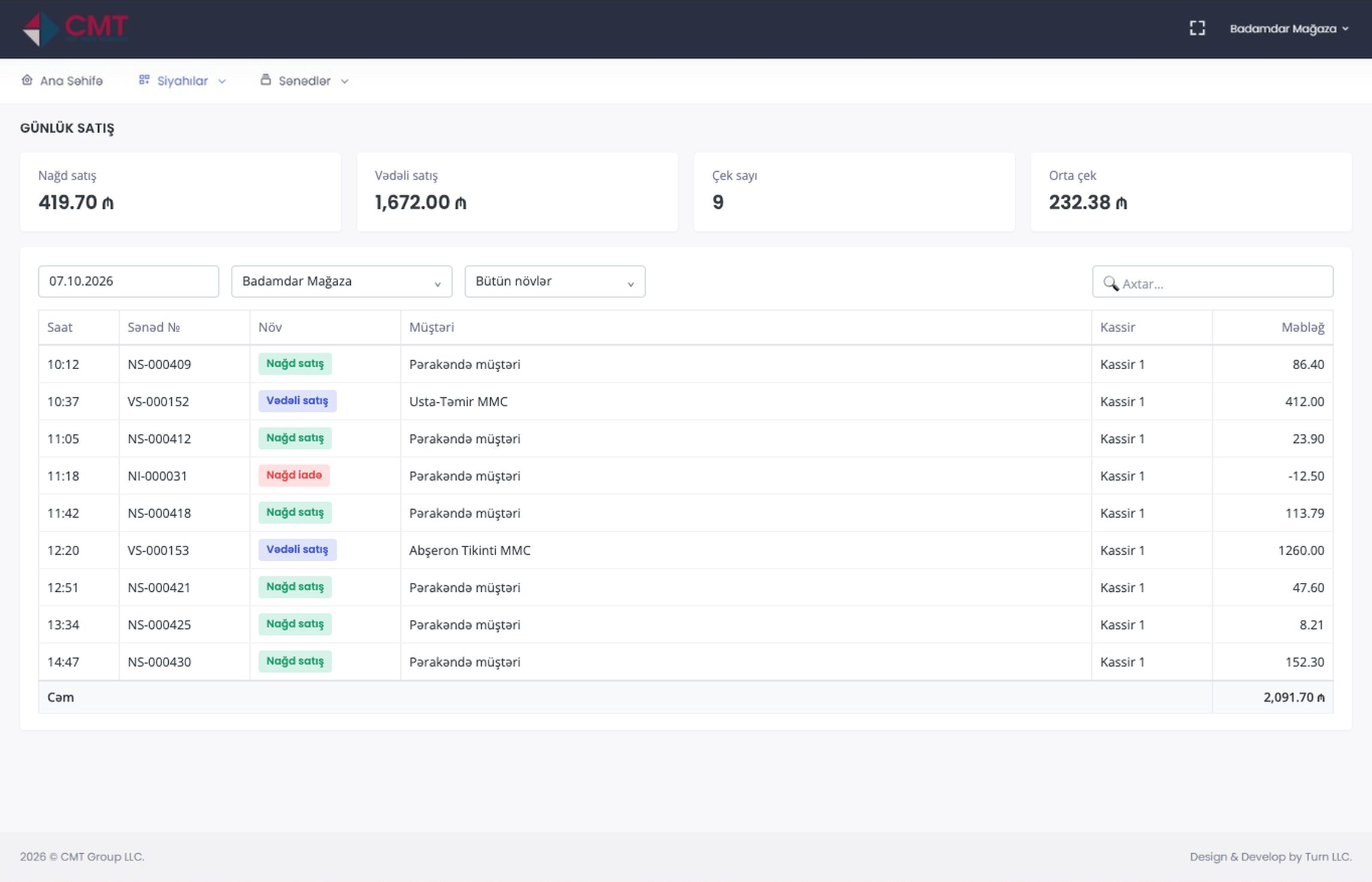Select document VS-000152
Viewport: 1372px width, 882px height.
(x=158, y=402)
